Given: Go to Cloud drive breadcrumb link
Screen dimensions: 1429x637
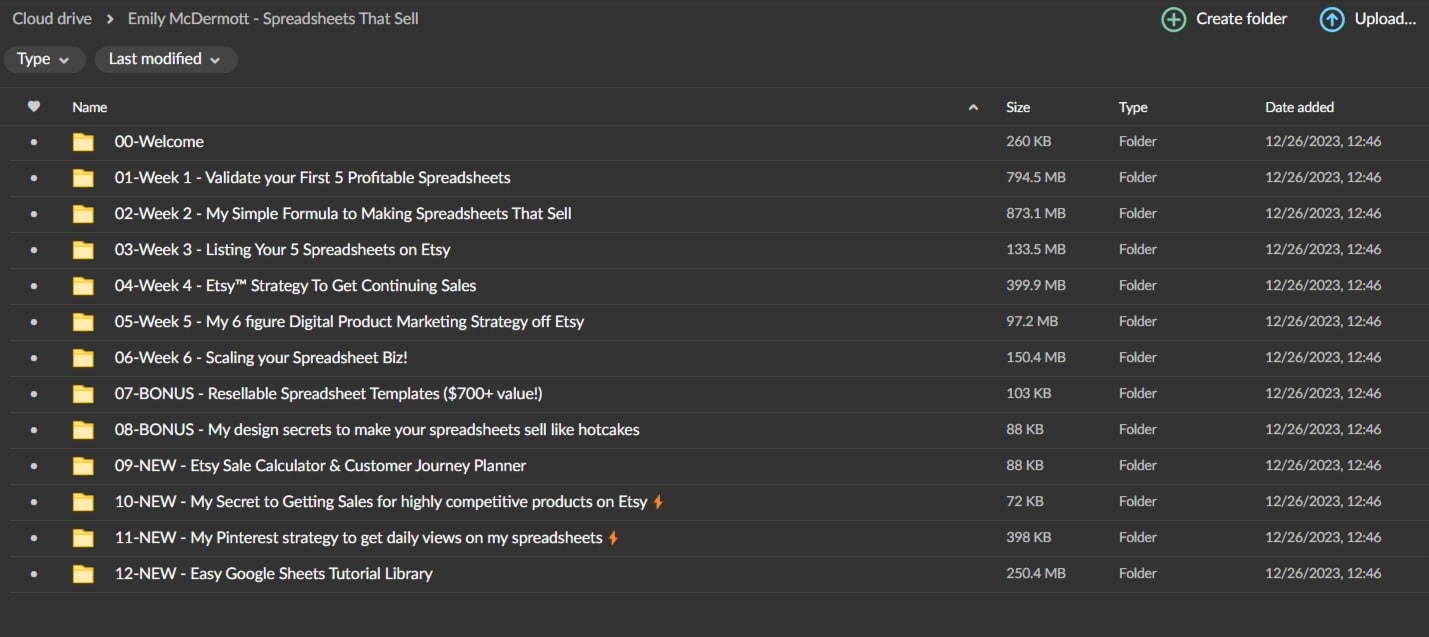Looking at the screenshot, I should (x=52, y=19).
